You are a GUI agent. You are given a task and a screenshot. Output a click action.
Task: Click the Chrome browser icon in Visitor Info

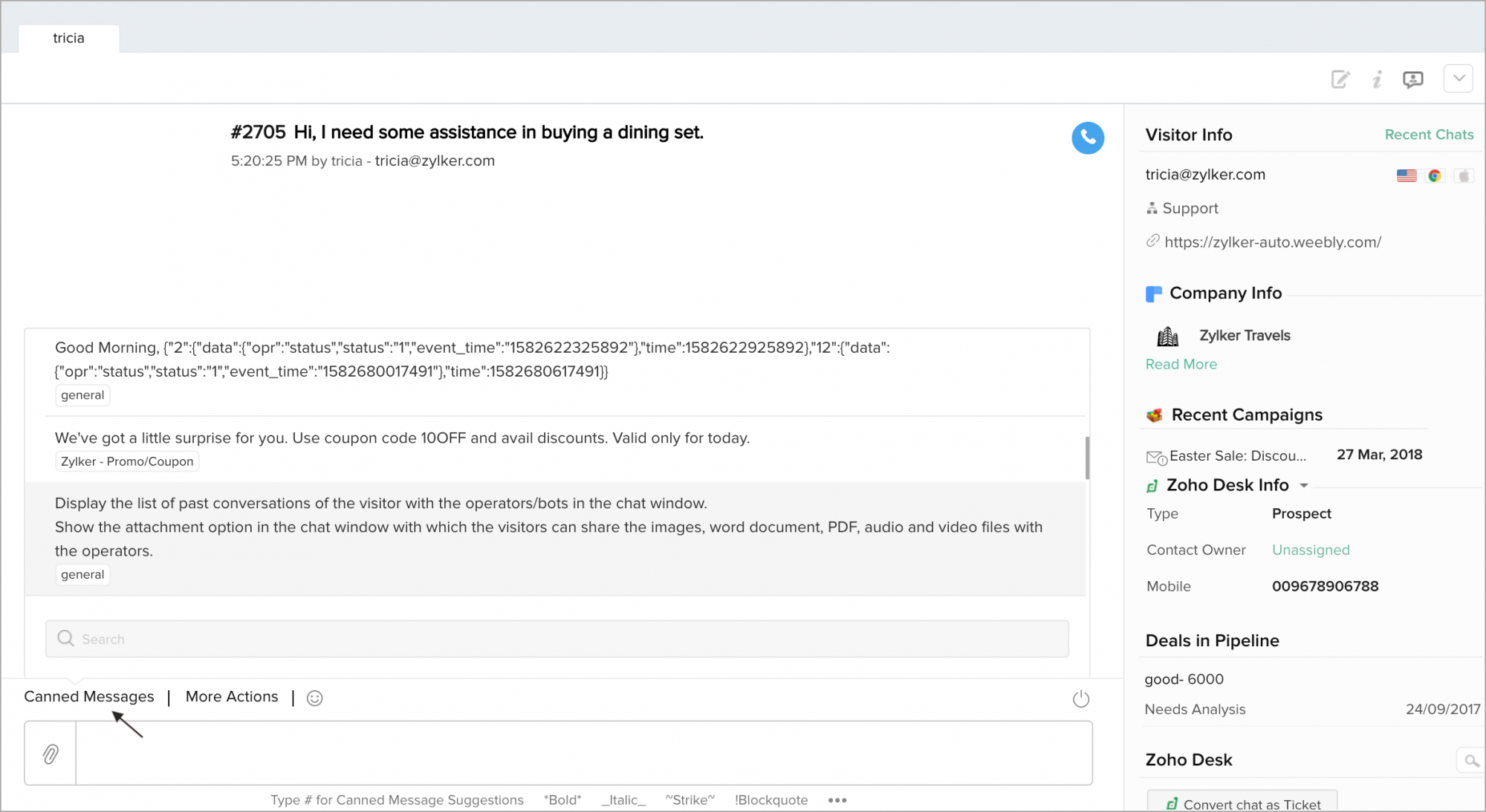click(x=1434, y=175)
